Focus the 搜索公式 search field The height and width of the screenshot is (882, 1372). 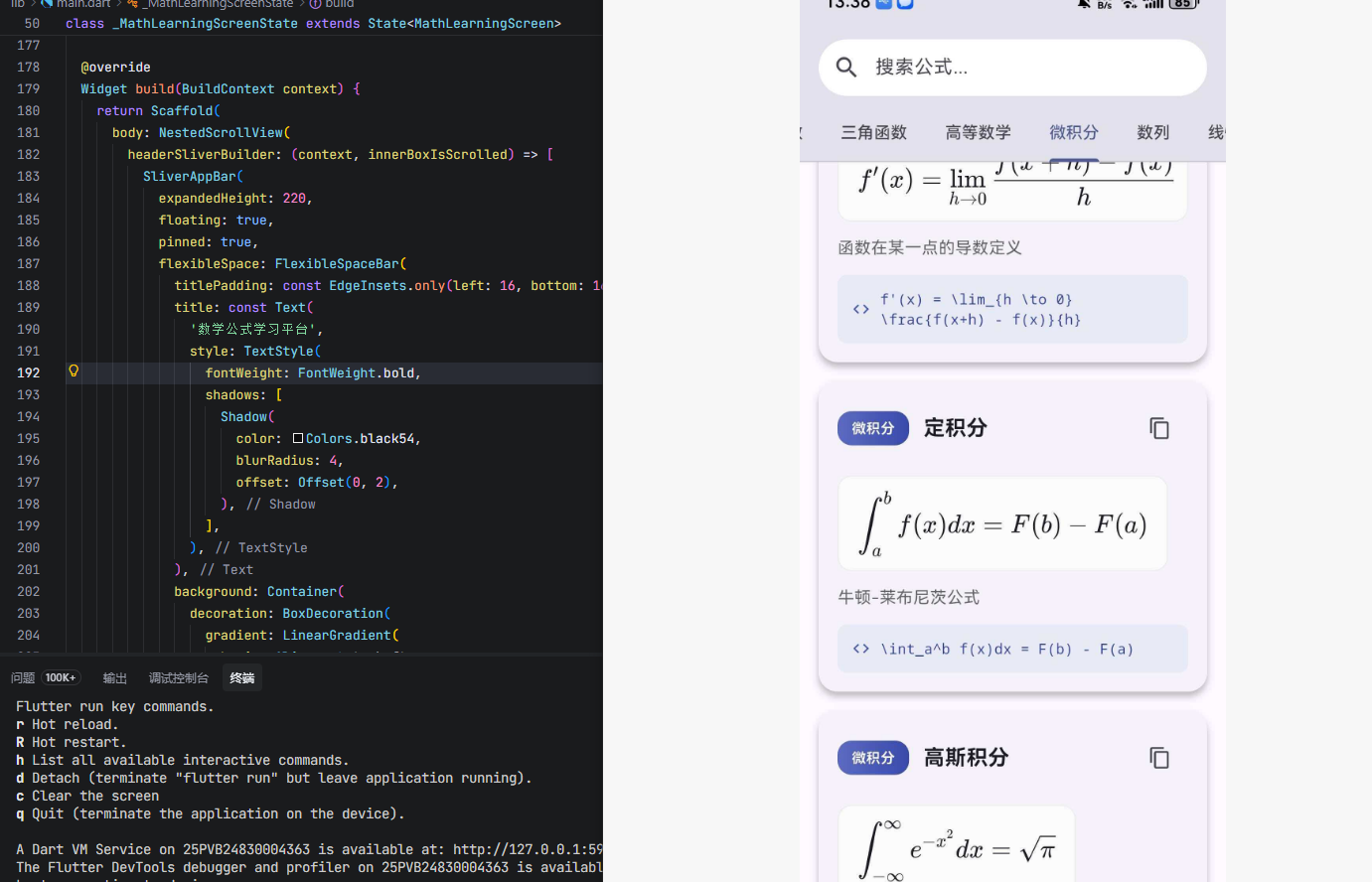[x=1012, y=68]
